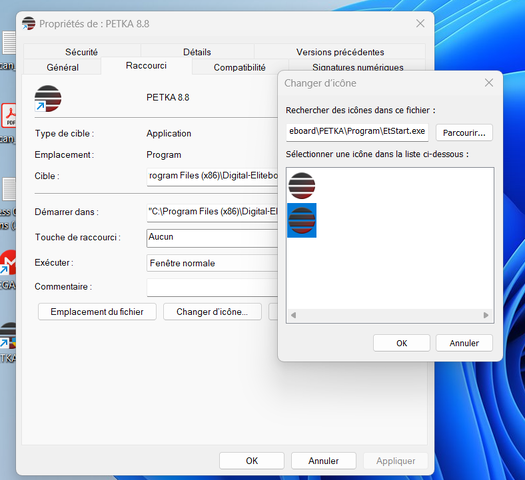Open the Versions précédentes tab
525x480 pixels.
coord(340,52)
